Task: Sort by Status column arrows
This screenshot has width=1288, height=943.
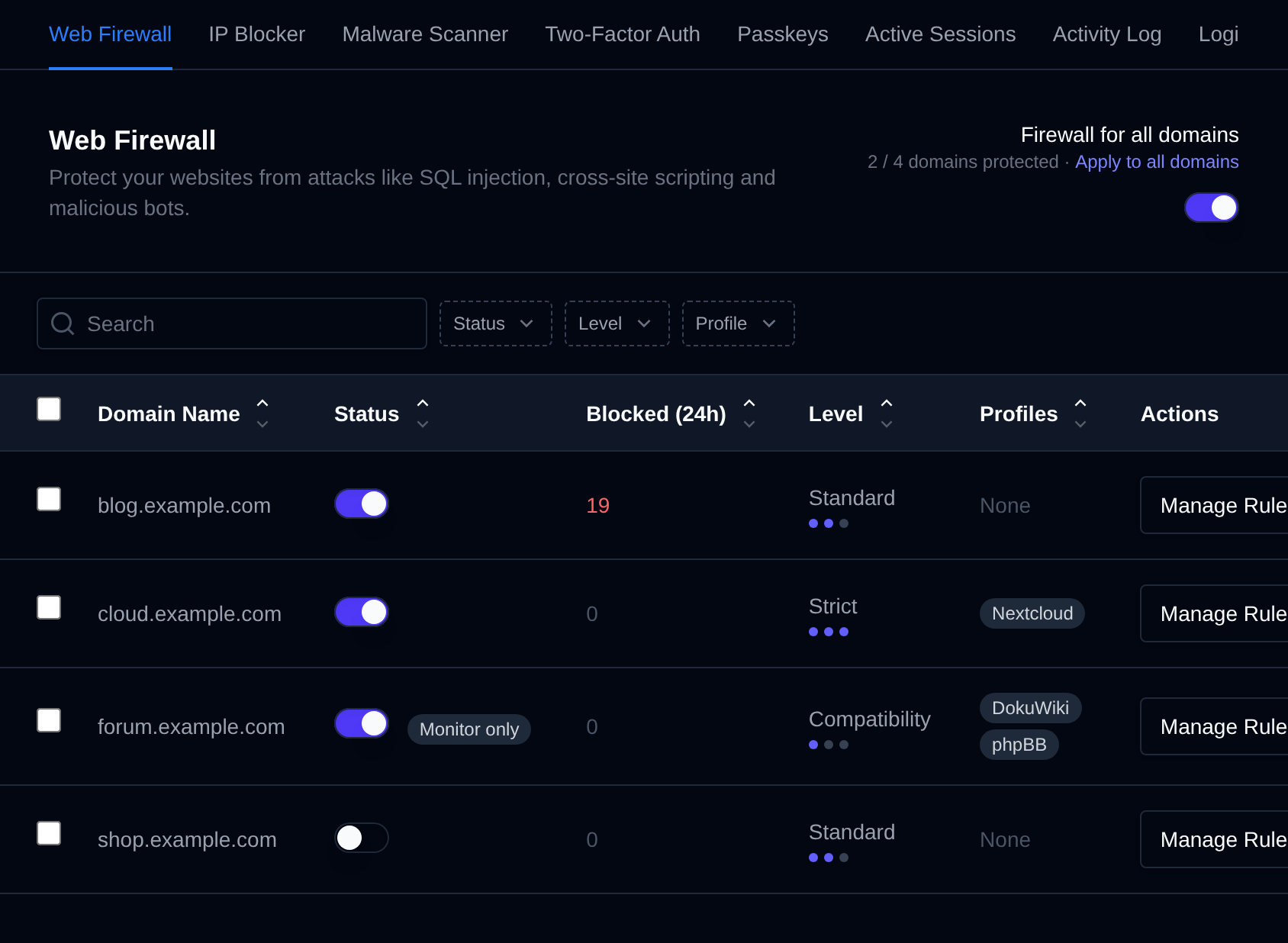Action: (423, 414)
